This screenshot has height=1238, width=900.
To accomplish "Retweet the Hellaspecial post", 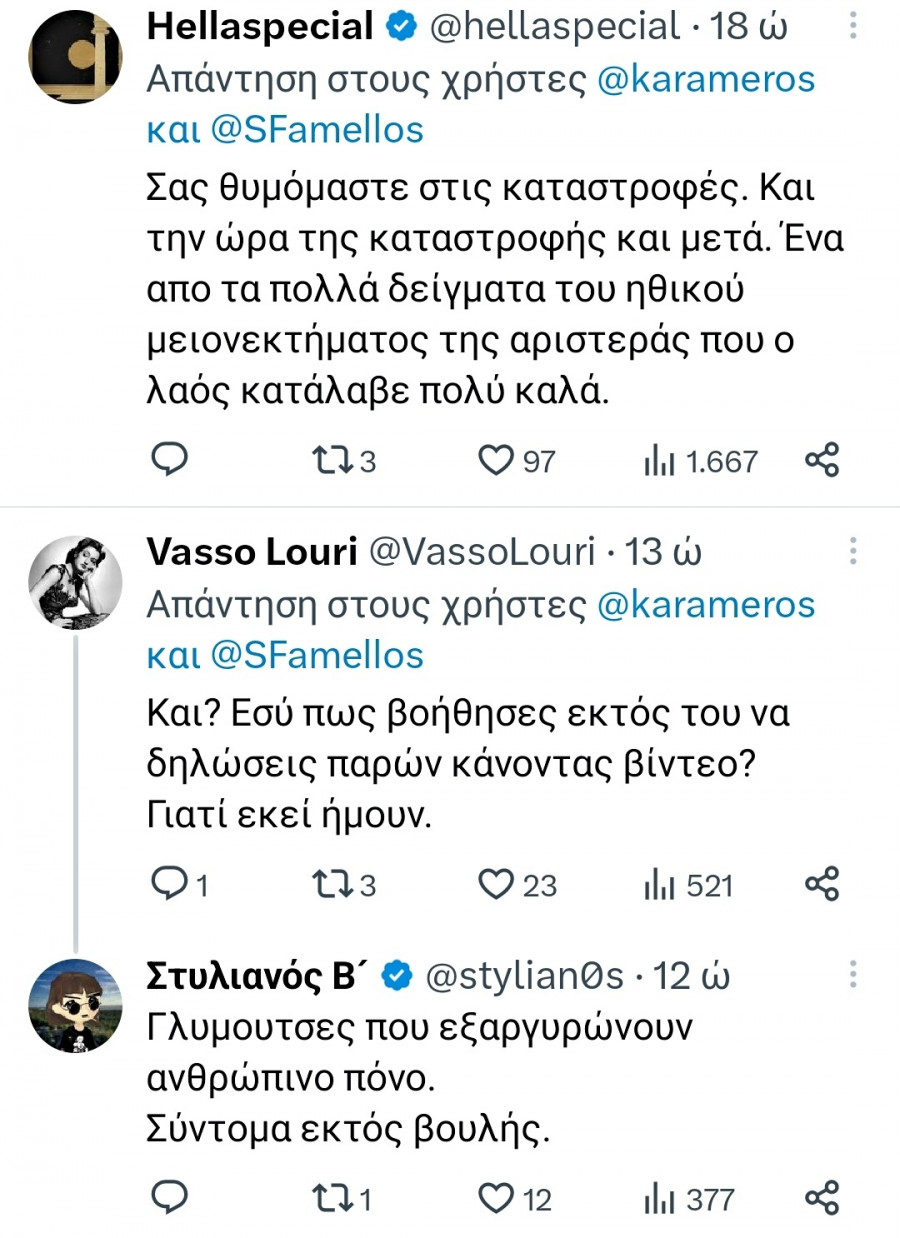I will pyautogui.click(x=330, y=460).
